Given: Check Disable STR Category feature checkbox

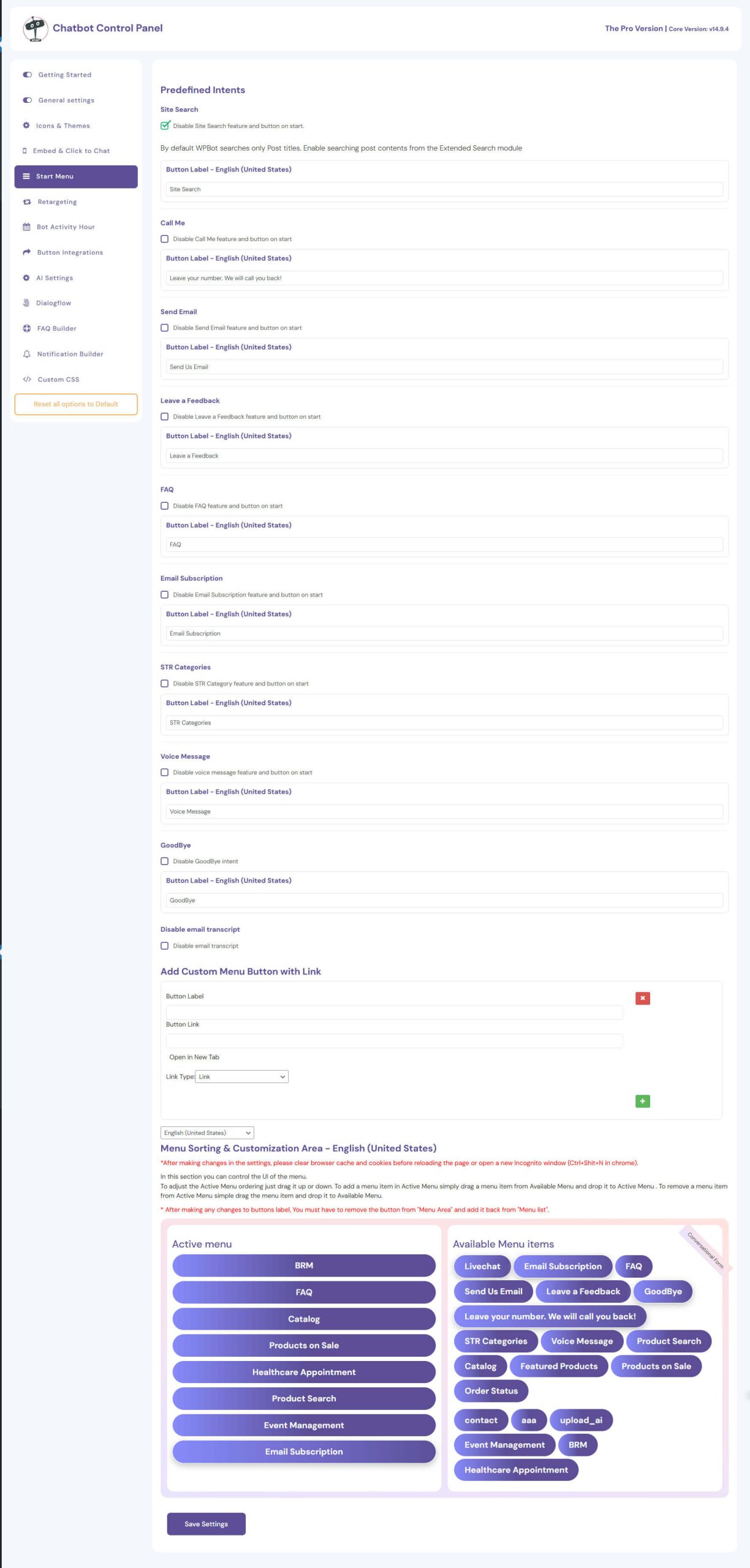Looking at the screenshot, I should click(165, 684).
